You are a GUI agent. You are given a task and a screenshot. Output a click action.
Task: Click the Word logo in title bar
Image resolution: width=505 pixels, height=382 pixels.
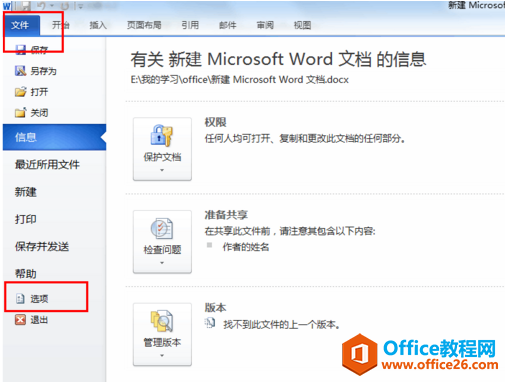[x=7, y=6]
